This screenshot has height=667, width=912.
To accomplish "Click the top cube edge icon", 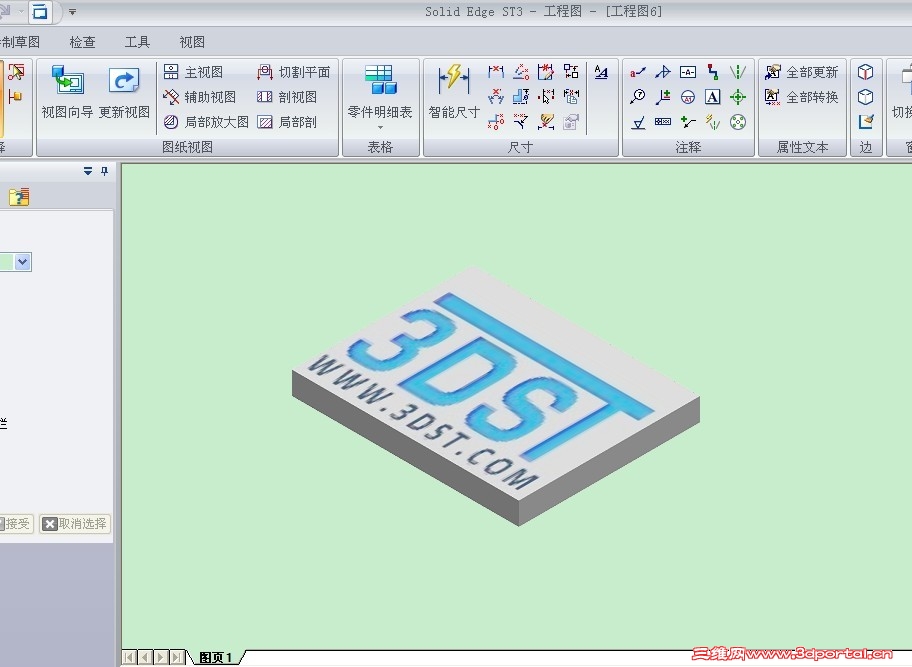I will (865, 72).
